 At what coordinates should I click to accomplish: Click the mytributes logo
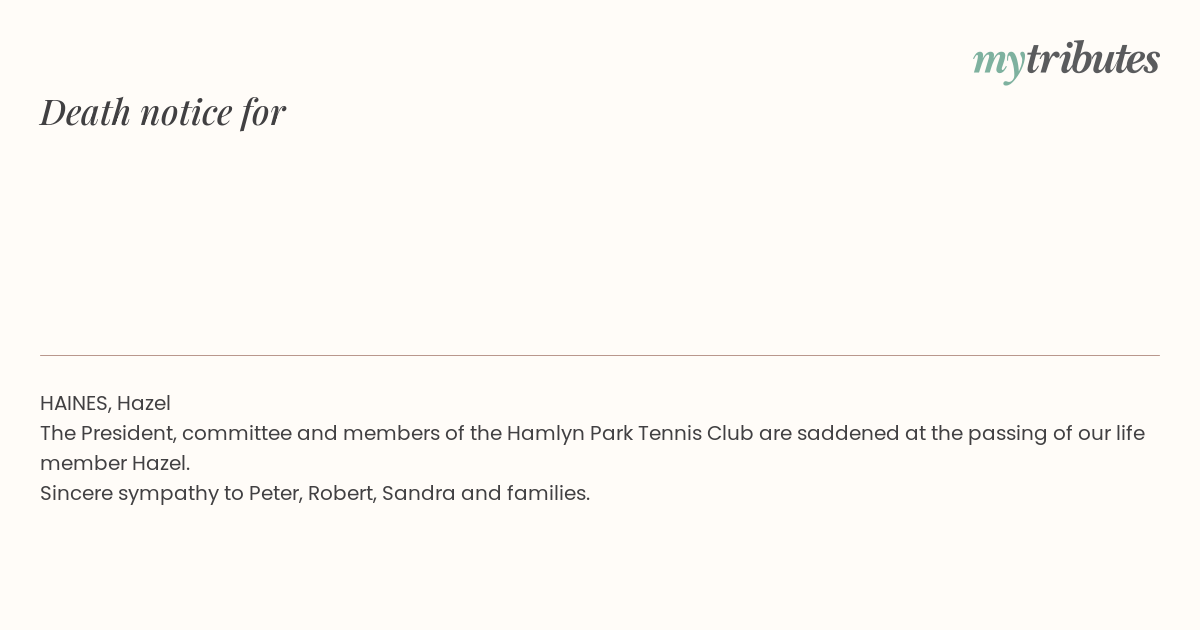(x=1066, y=60)
